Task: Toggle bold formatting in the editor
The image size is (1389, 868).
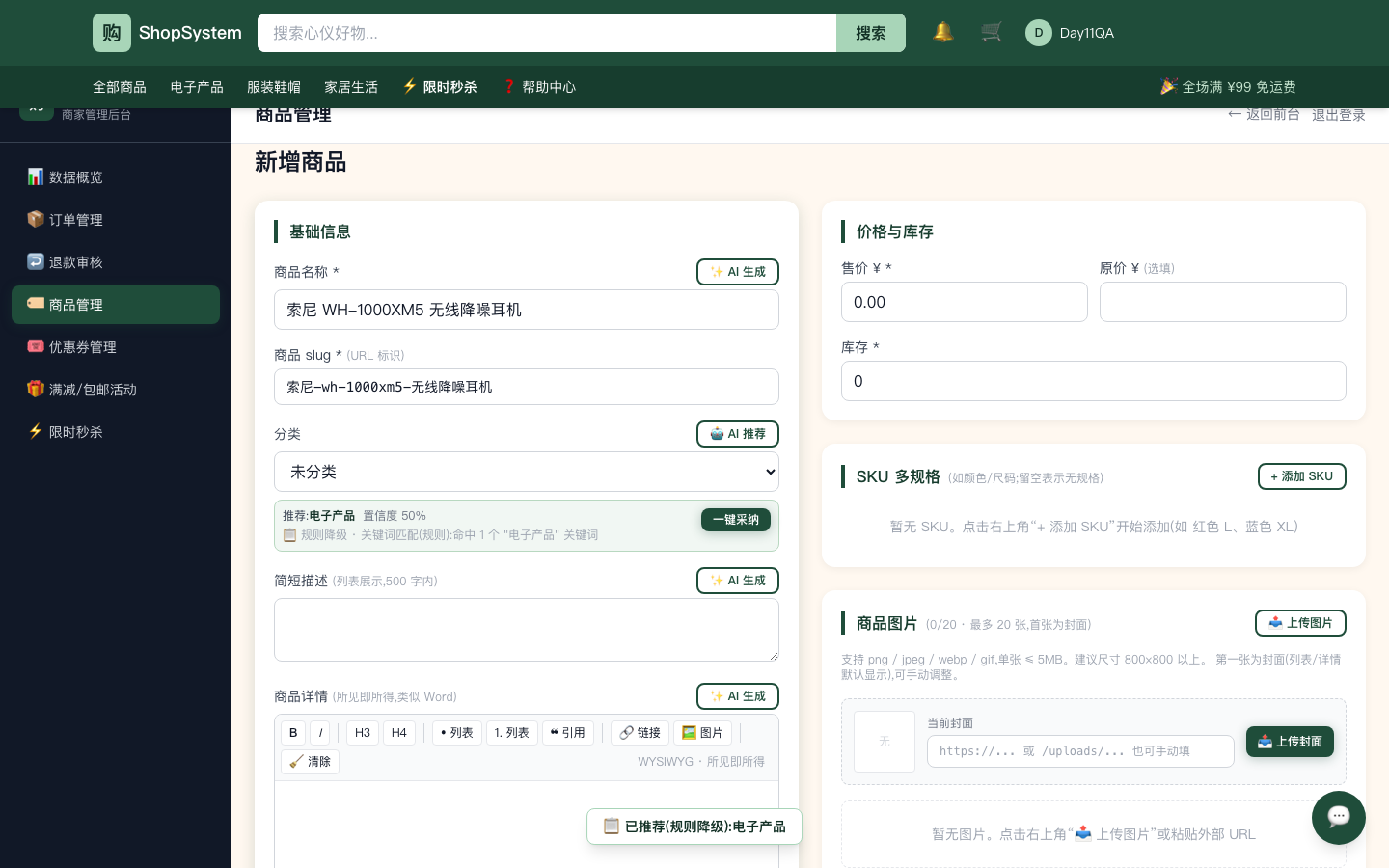Action: pos(293,733)
